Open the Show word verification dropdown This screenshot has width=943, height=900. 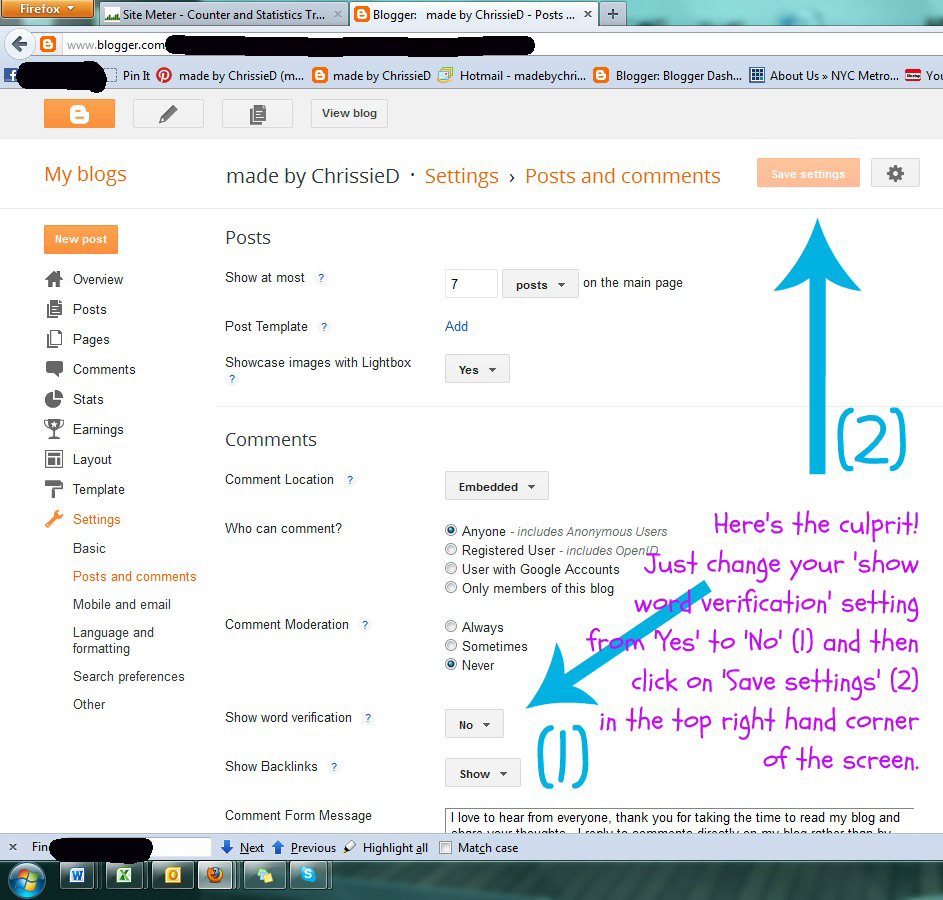point(474,724)
